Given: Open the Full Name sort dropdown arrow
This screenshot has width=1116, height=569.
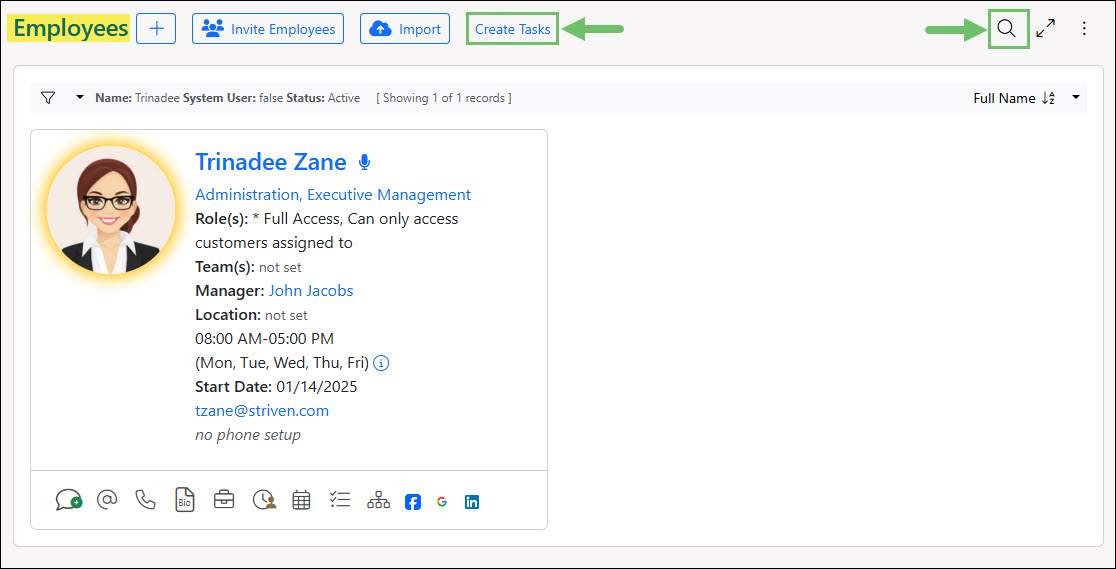Looking at the screenshot, I should (x=1076, y=98).
